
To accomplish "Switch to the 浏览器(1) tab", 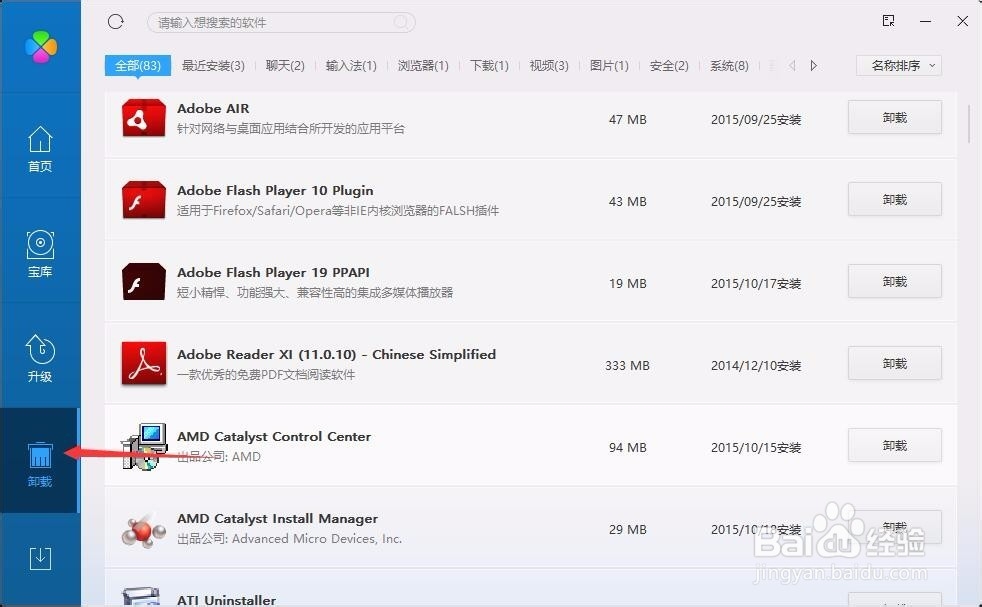I will 423,66.
